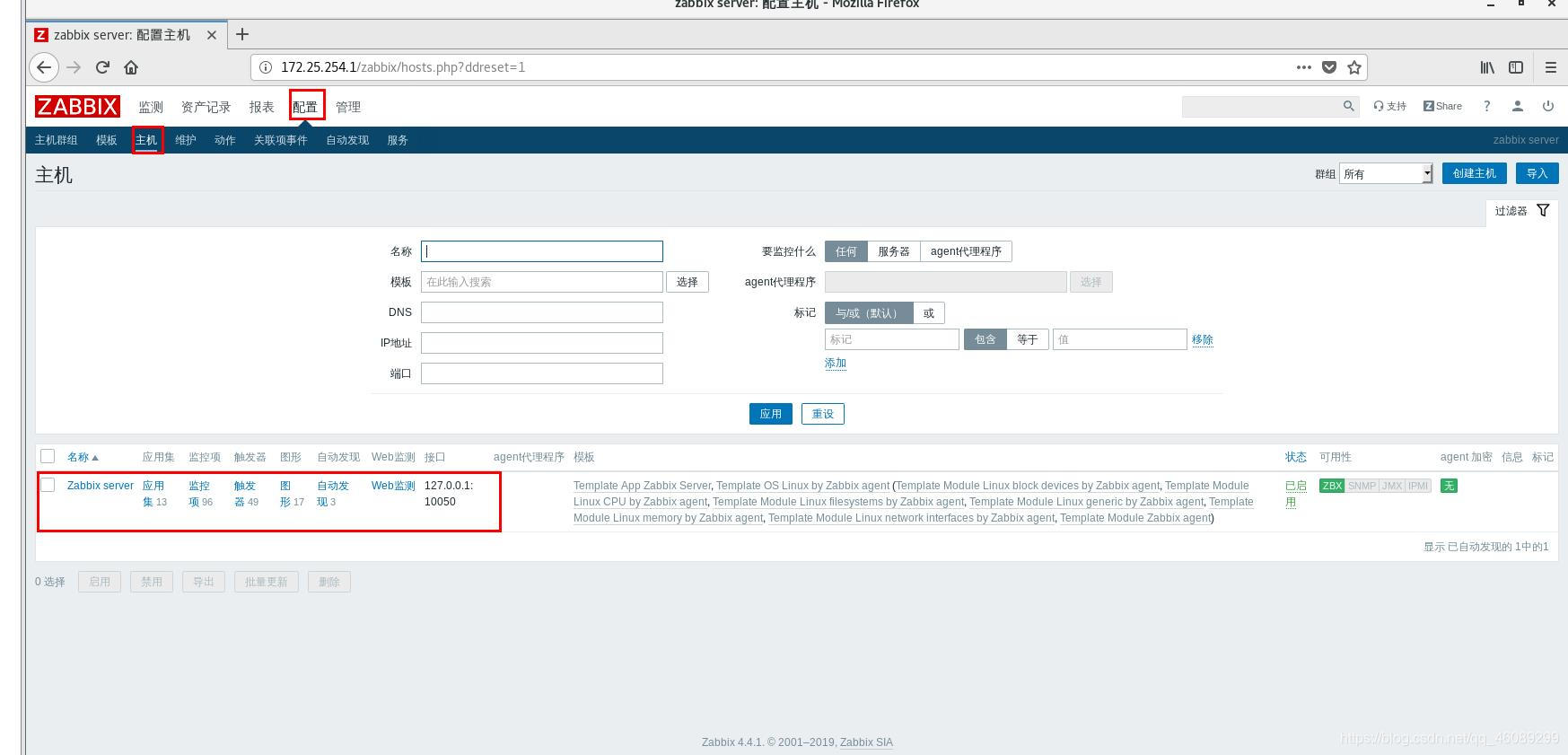Click 创建主机 button
The image size is (1568, 755).
point(1474,173)
